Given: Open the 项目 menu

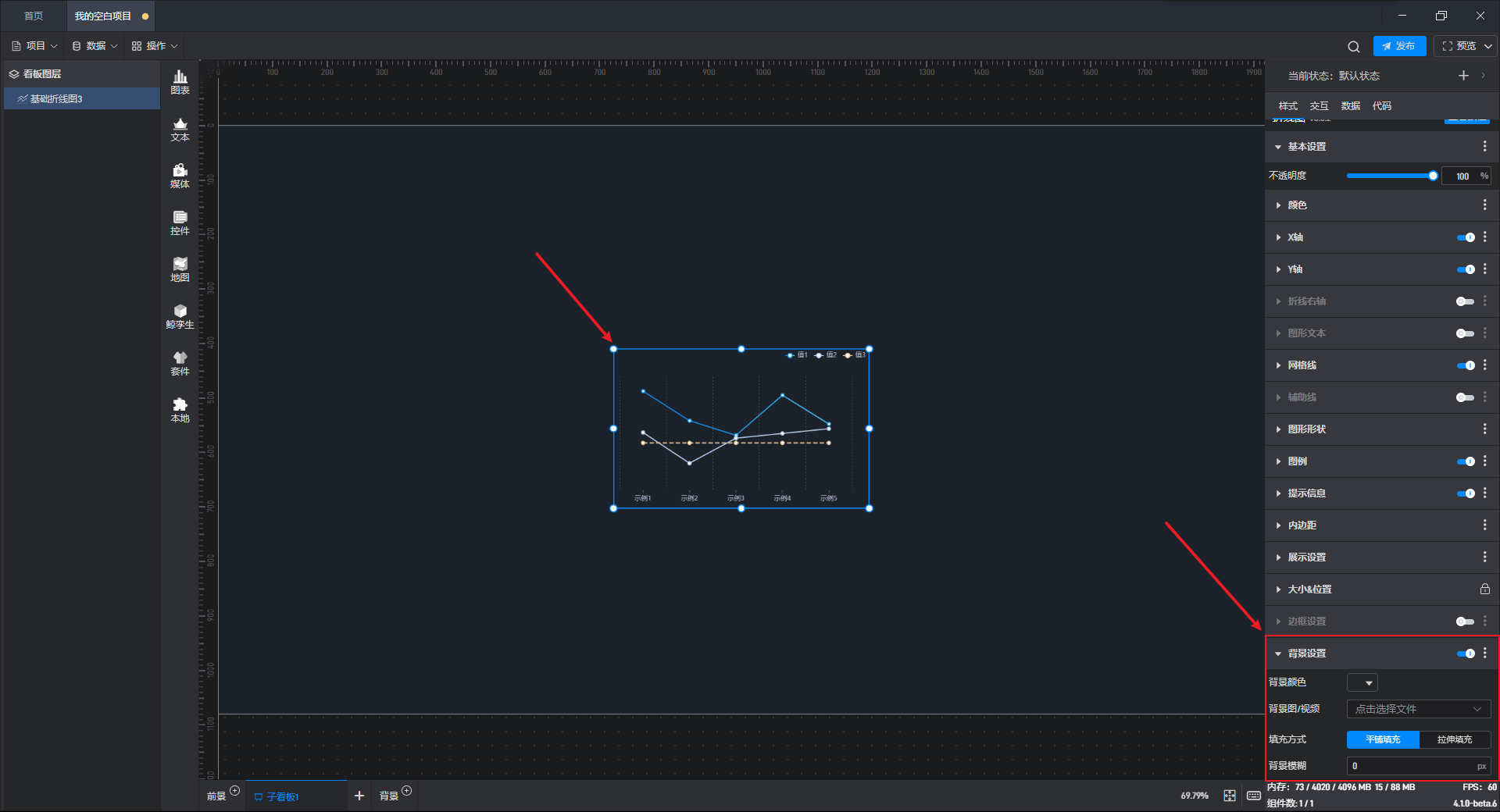Looking at the screenshot, I should (35, 46).
